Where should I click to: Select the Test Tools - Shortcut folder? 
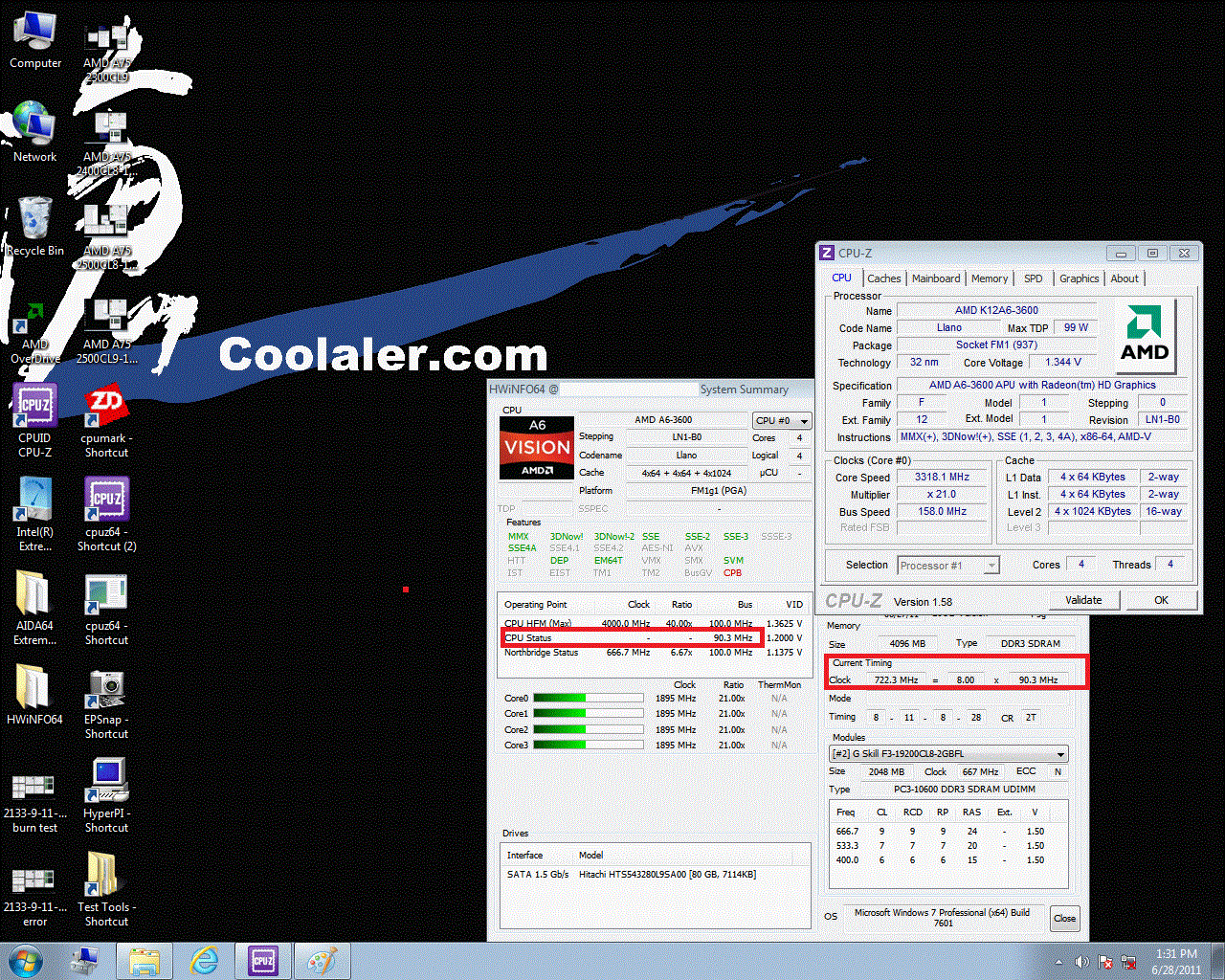(106, 890)
